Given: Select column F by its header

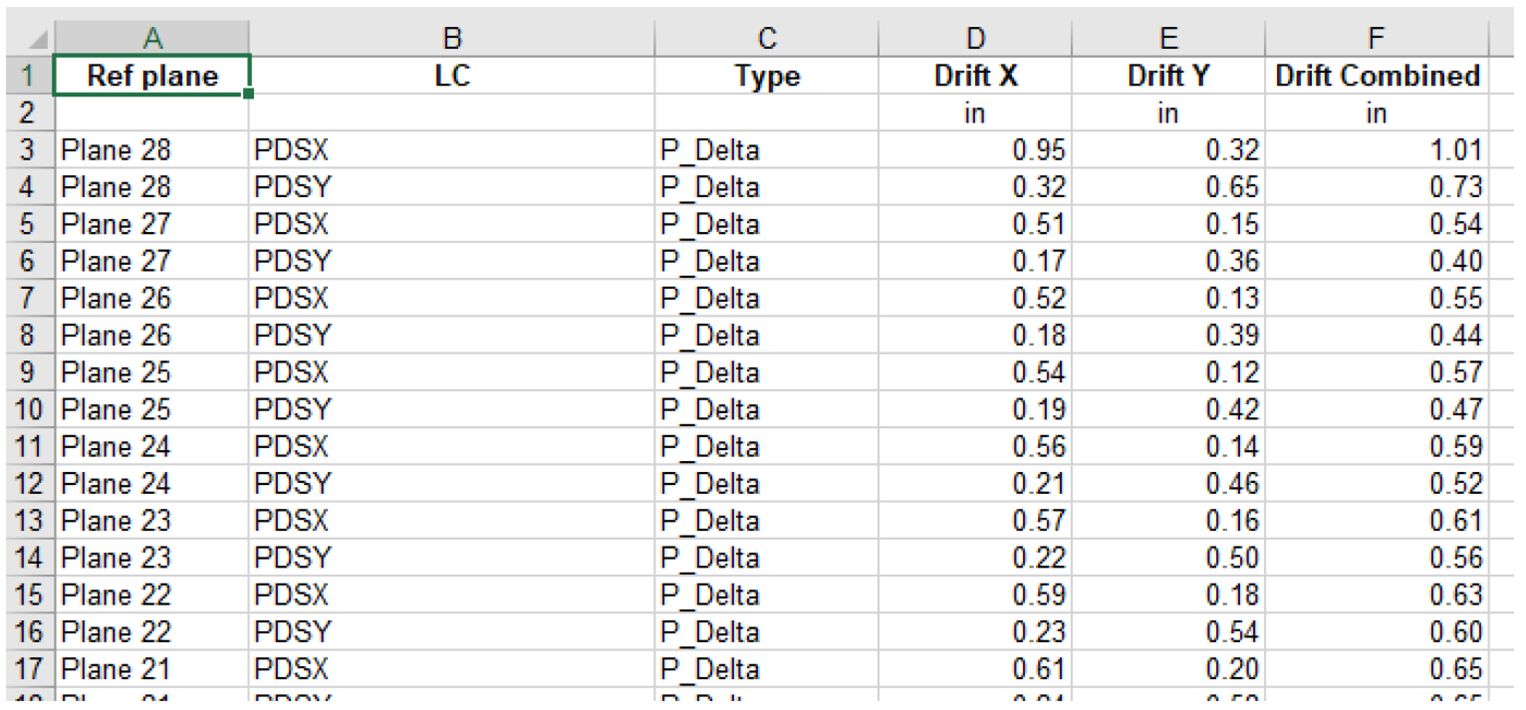Looking at the screenshot, I should click(x=1376, y=38).
